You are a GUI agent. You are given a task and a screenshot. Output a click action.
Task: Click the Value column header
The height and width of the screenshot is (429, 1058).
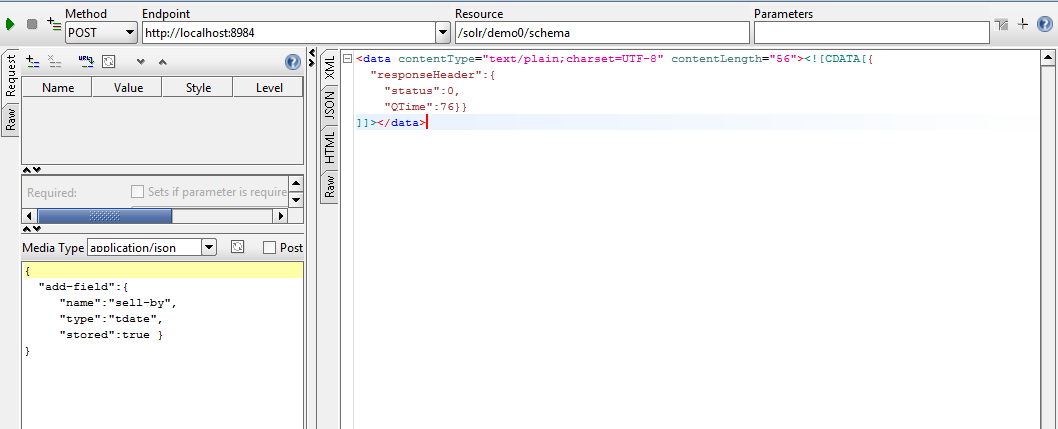click(x=128, y=88)
